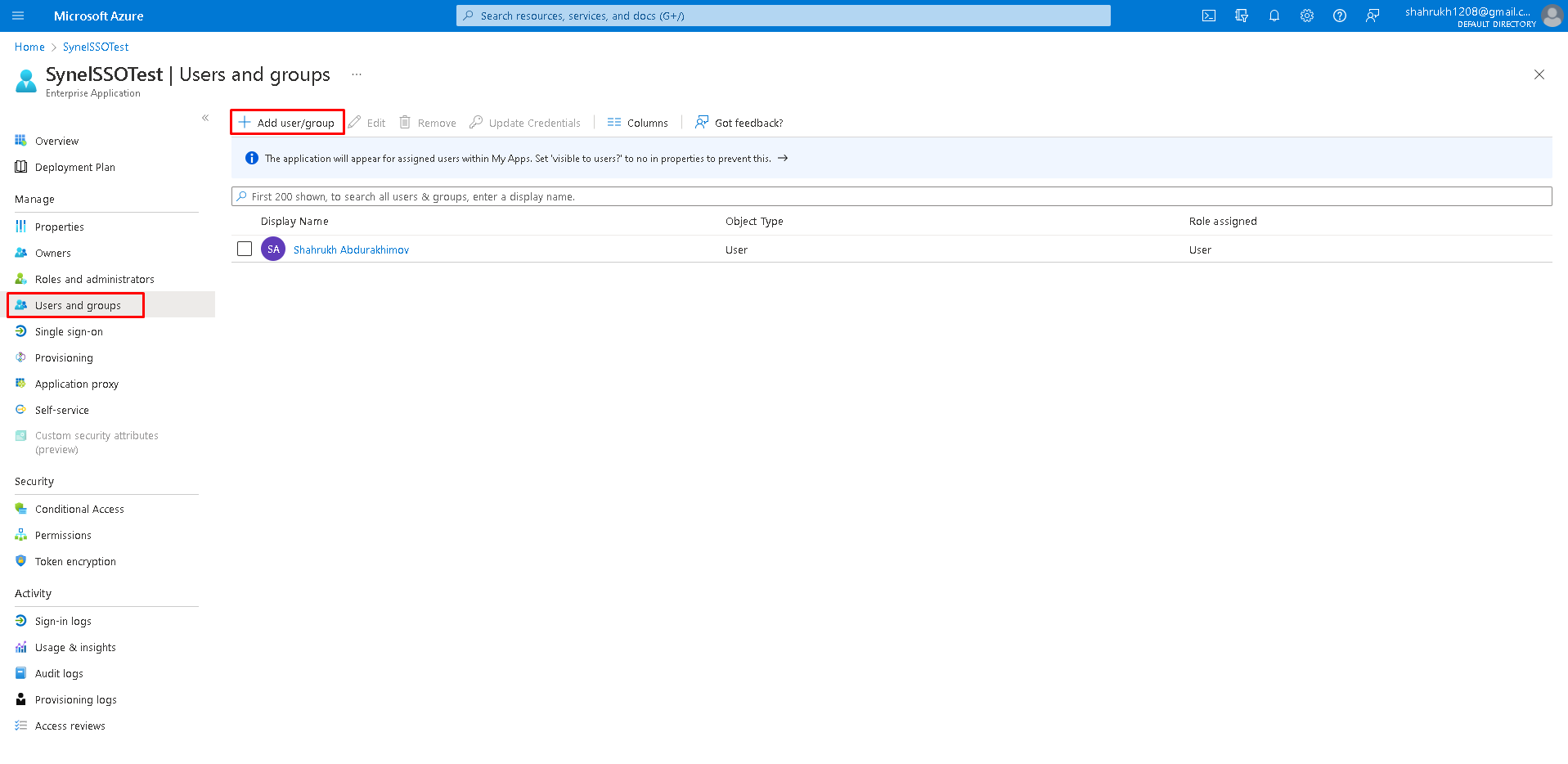Click the Provisioning icon in Manage section
This screenshot has height=764, width=1568.
coord(21,357)
